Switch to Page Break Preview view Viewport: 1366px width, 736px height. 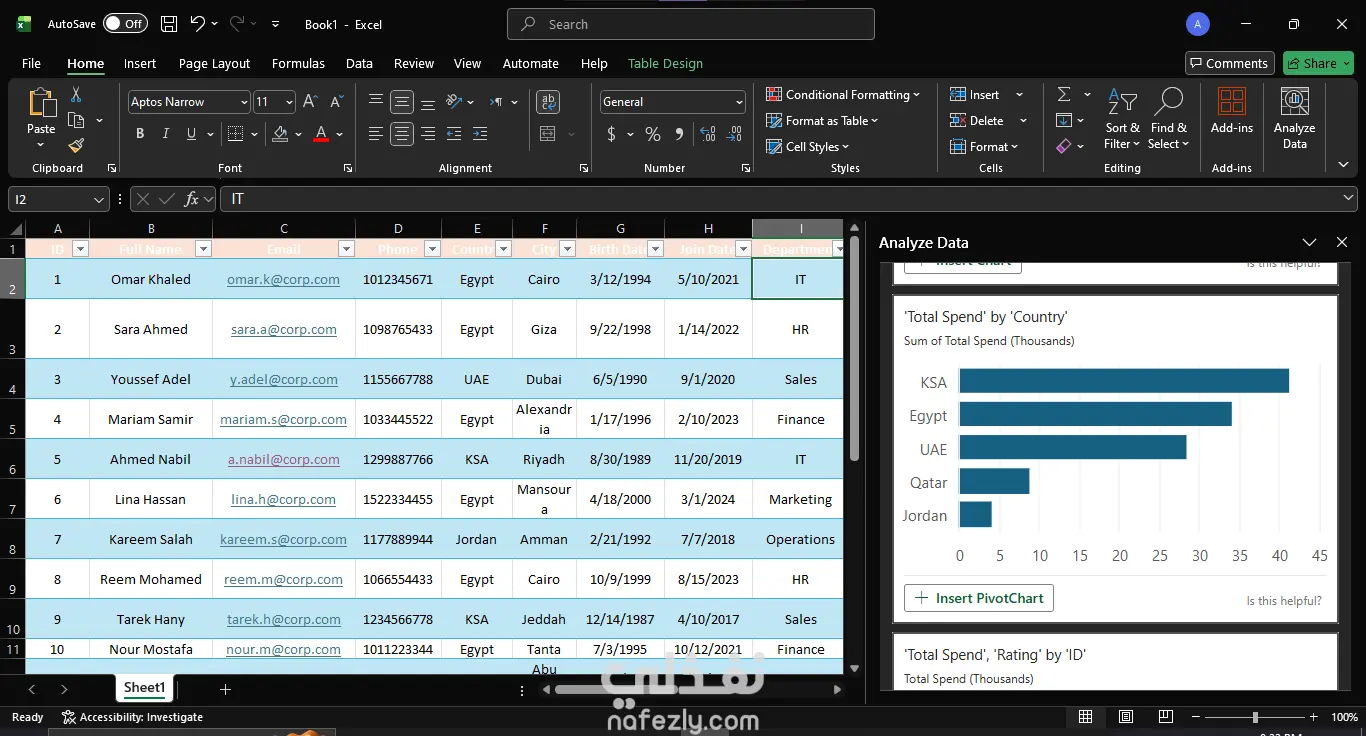pos(1166,717)
